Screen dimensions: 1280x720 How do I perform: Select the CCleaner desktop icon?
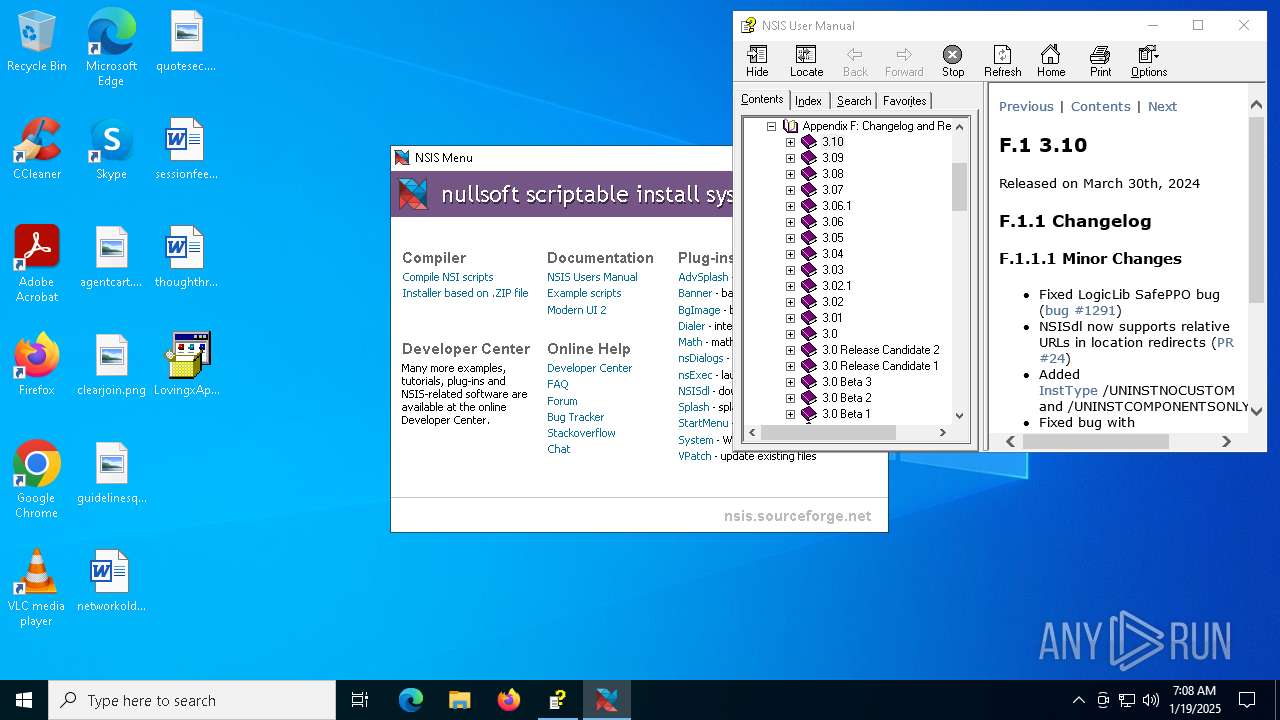click(37, 150)
